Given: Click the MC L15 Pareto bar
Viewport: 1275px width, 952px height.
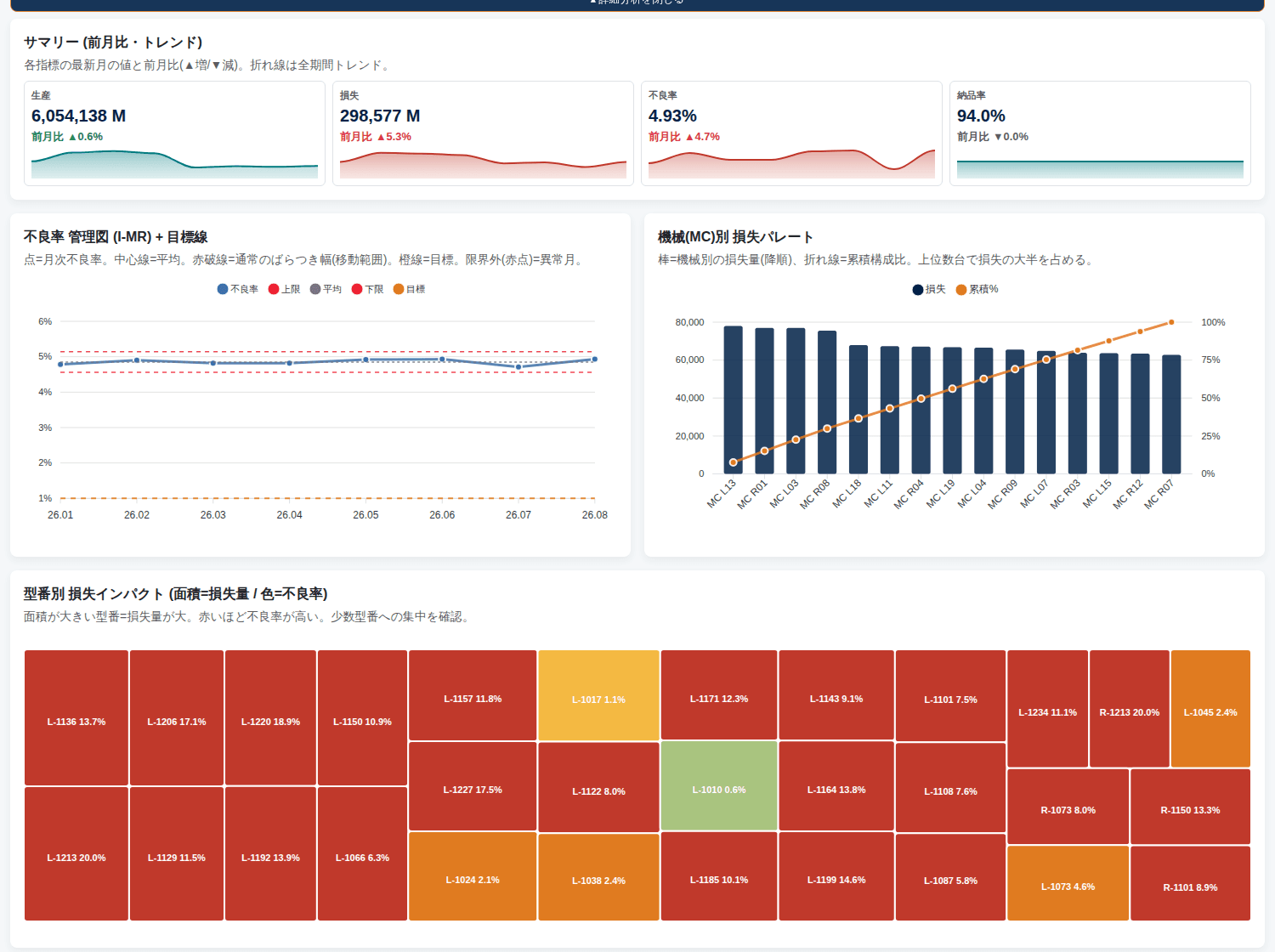Looking at the screenshot, I should point(1108,413).
